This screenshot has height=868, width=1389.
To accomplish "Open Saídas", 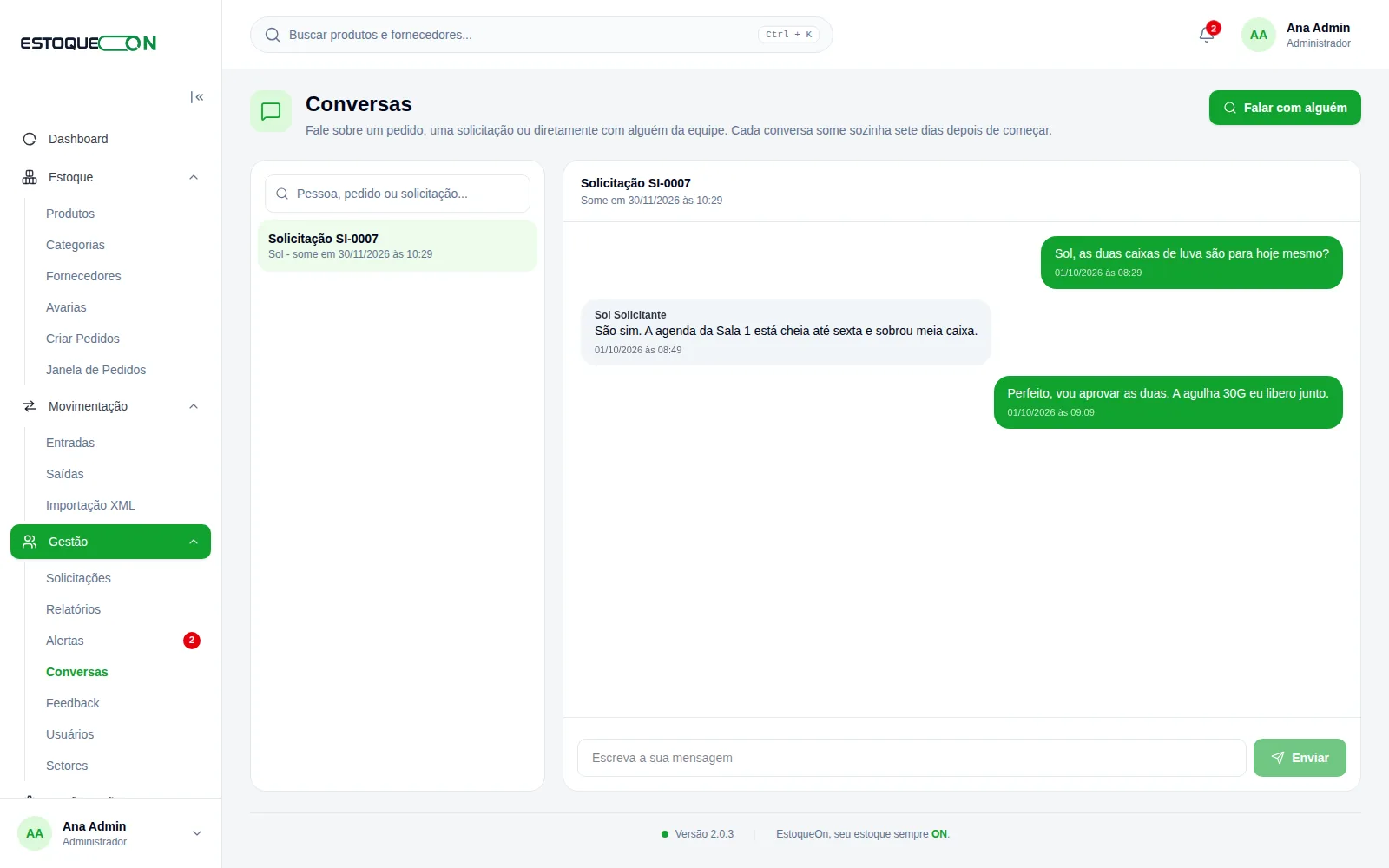I will coord(65,474).
